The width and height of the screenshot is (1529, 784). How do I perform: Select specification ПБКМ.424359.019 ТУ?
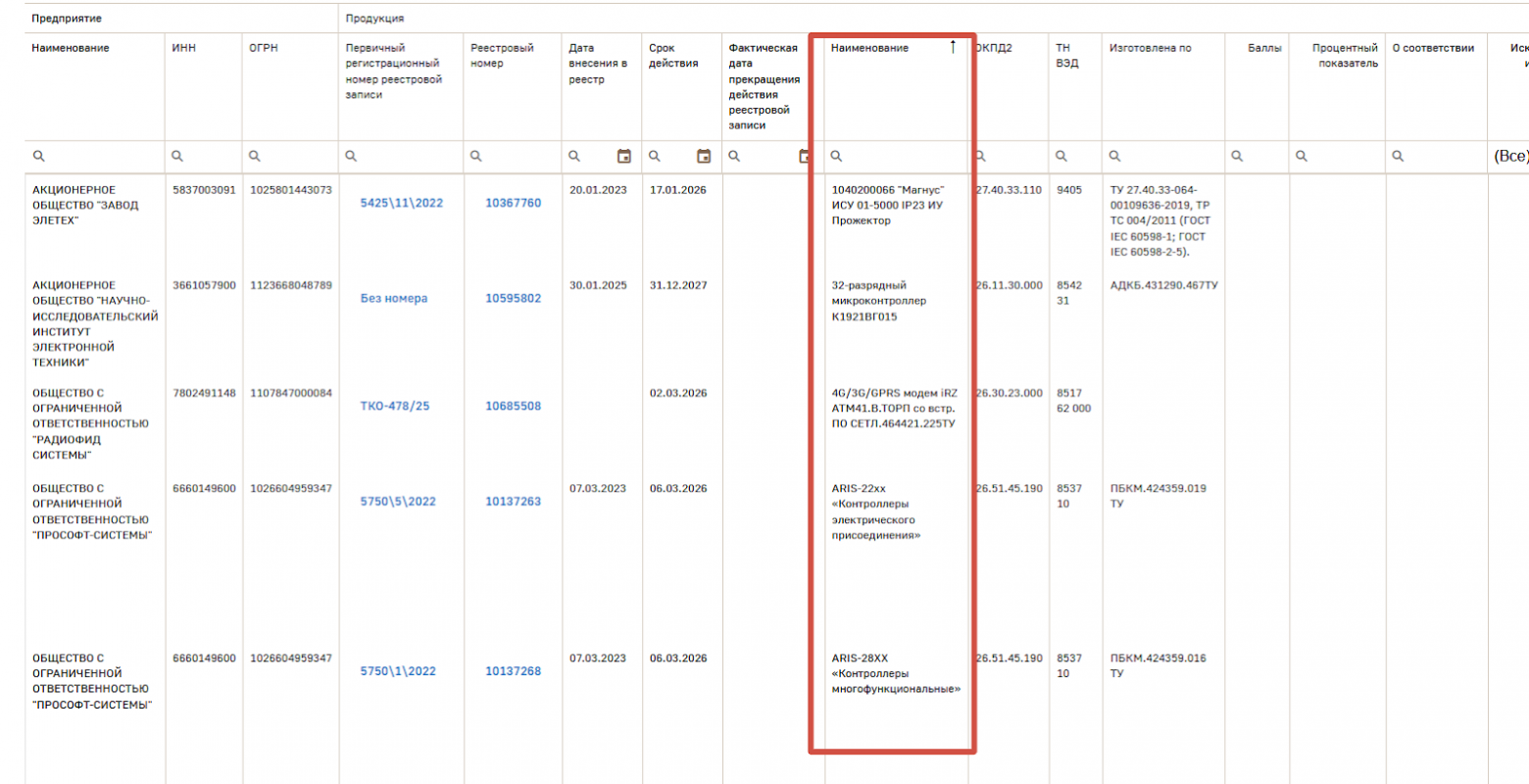[1159, 496]
